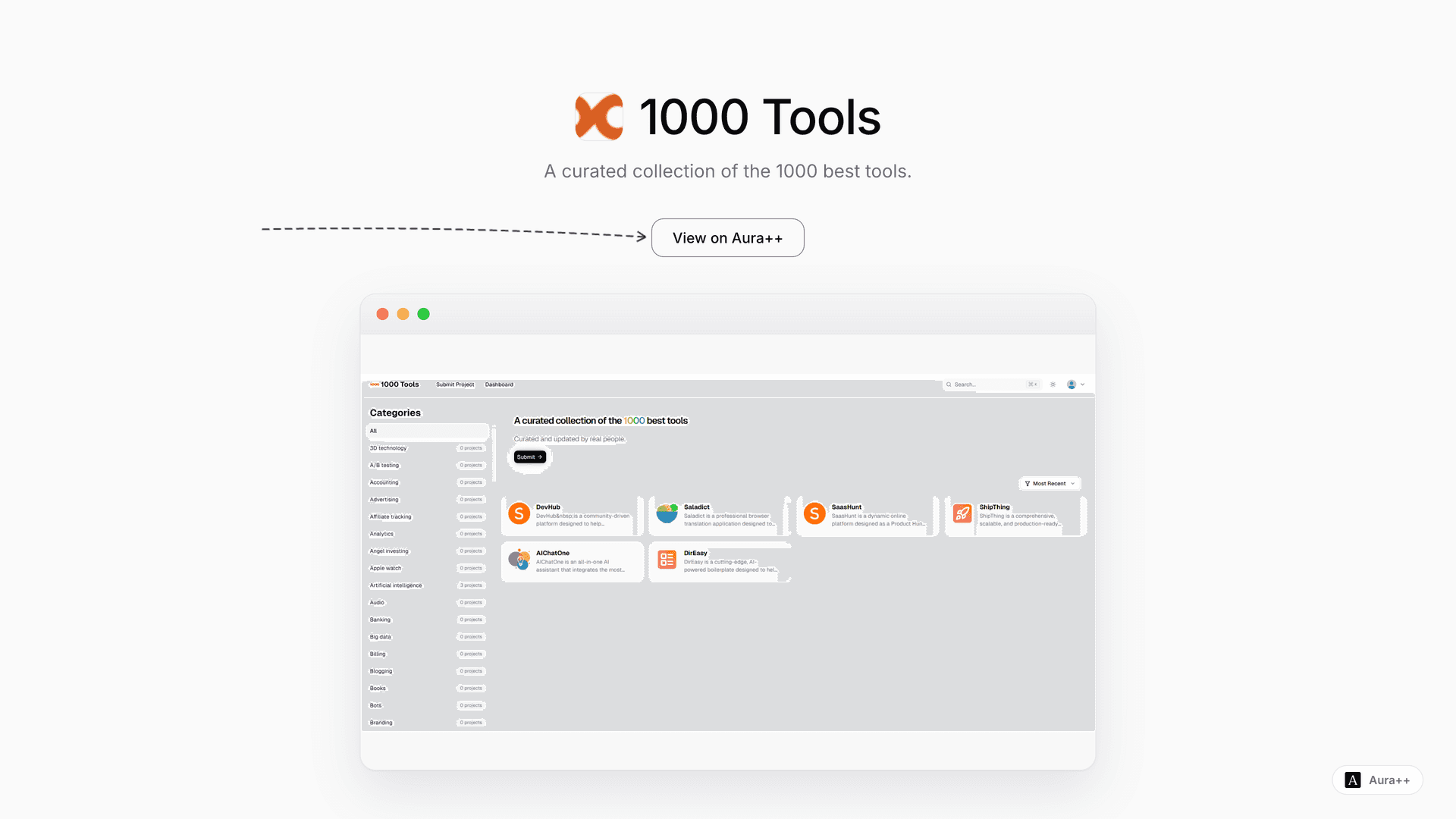The width and height of the screenshot is (1456, 819).
Task: Click the green window dot
Action: 423,314
